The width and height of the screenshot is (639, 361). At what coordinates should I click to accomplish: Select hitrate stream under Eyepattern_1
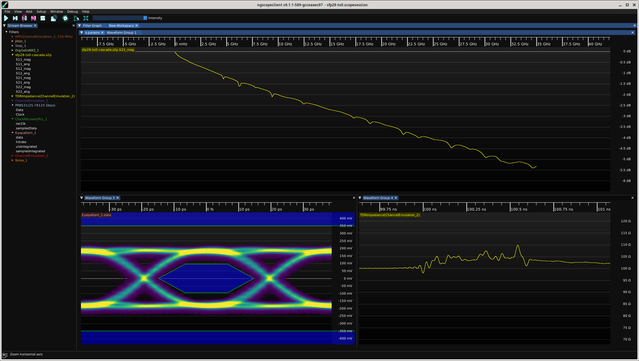pos(21,142)
